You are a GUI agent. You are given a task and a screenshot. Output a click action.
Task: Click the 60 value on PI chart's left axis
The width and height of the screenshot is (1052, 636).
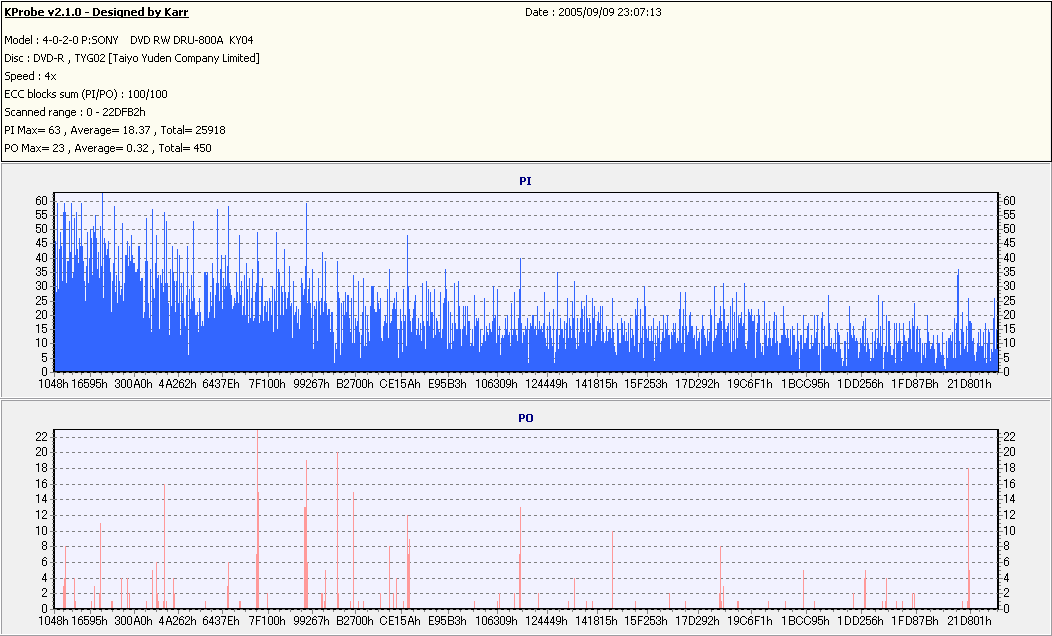tap(42, 201)
